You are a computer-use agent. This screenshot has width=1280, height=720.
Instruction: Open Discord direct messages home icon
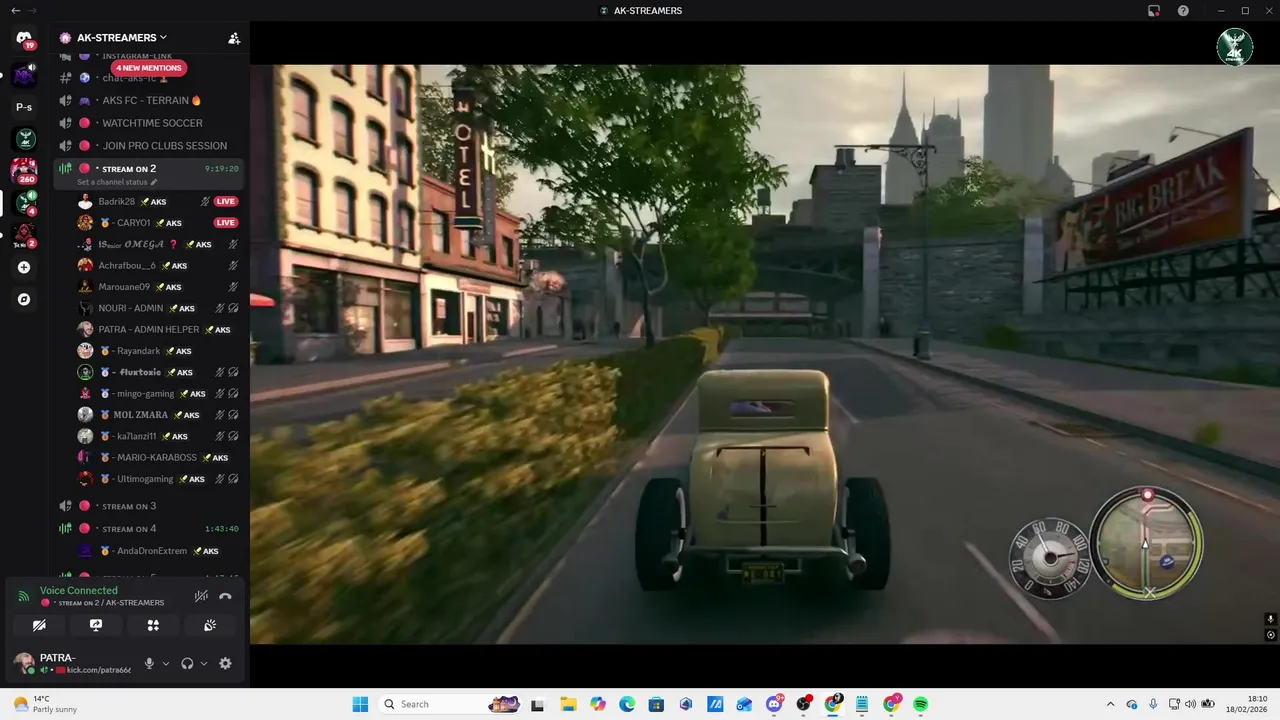(x=24, y=38)
